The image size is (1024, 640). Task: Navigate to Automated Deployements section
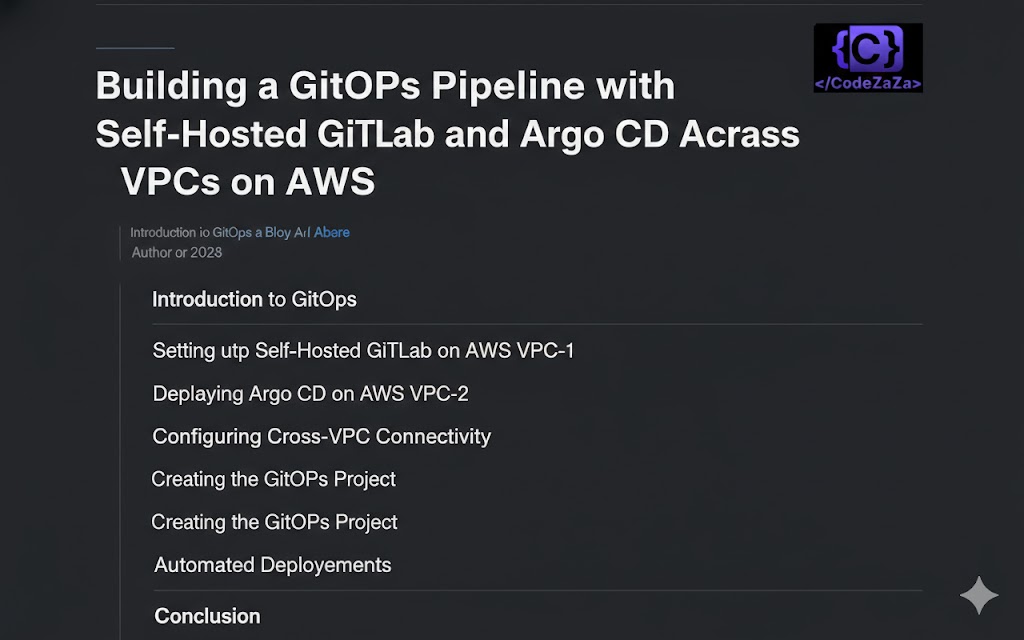click(272, 565)
